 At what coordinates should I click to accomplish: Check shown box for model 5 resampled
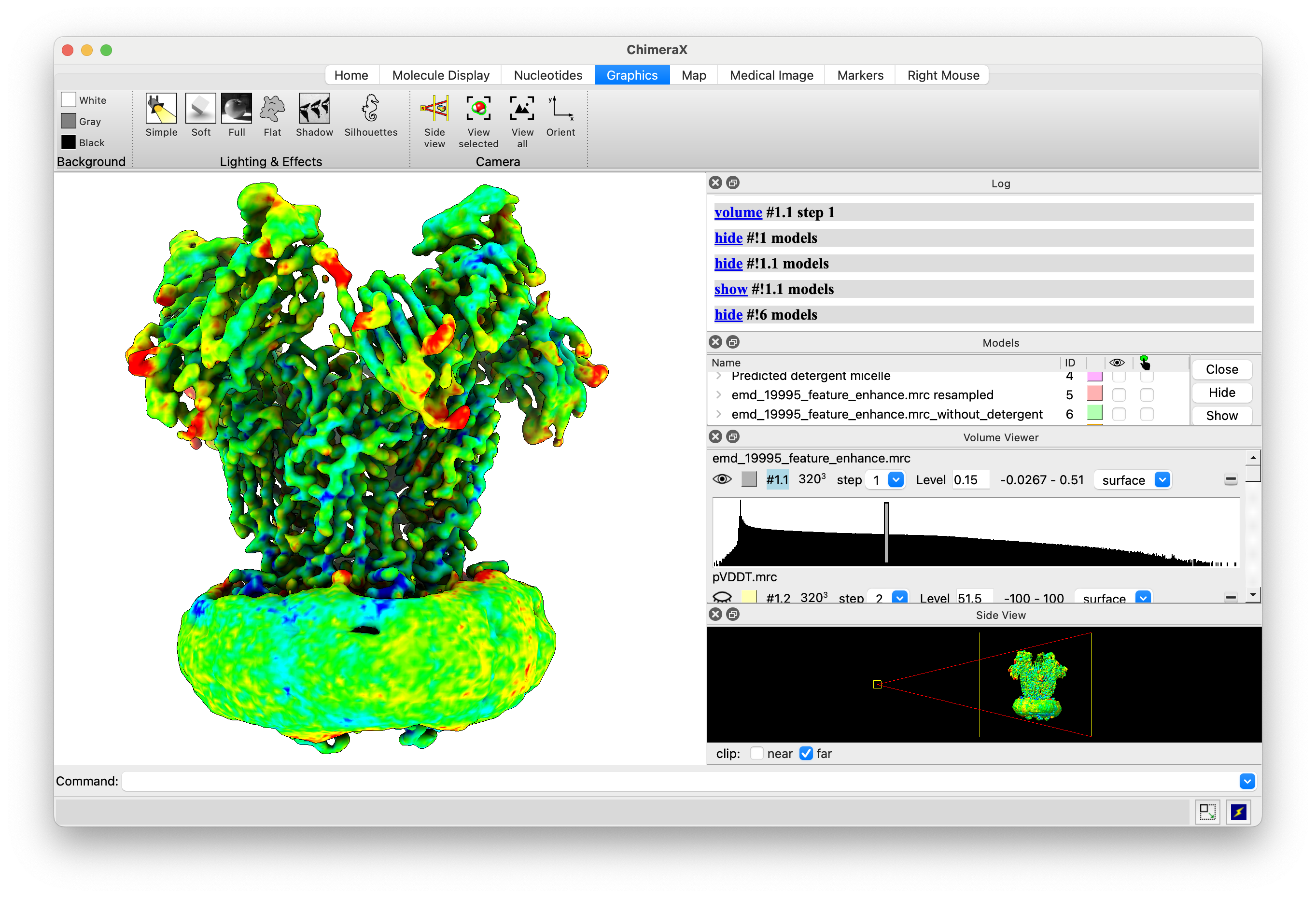[1119, 394]
